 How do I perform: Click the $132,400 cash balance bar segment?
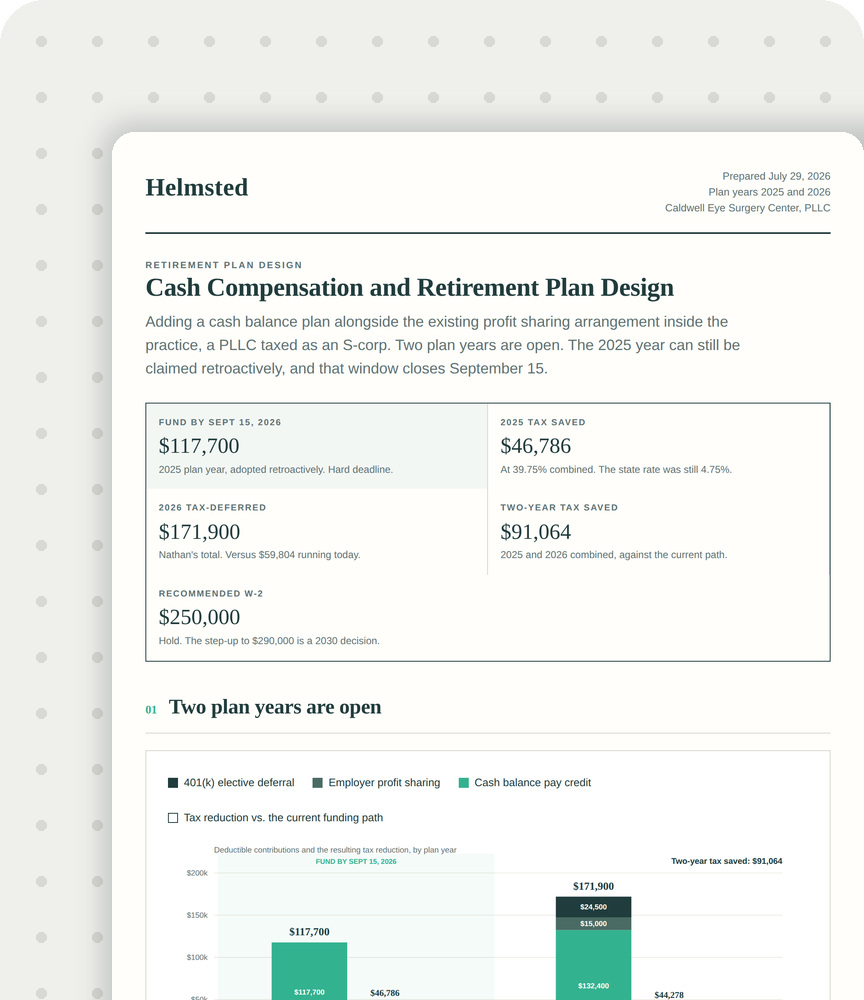coord(594,965)
